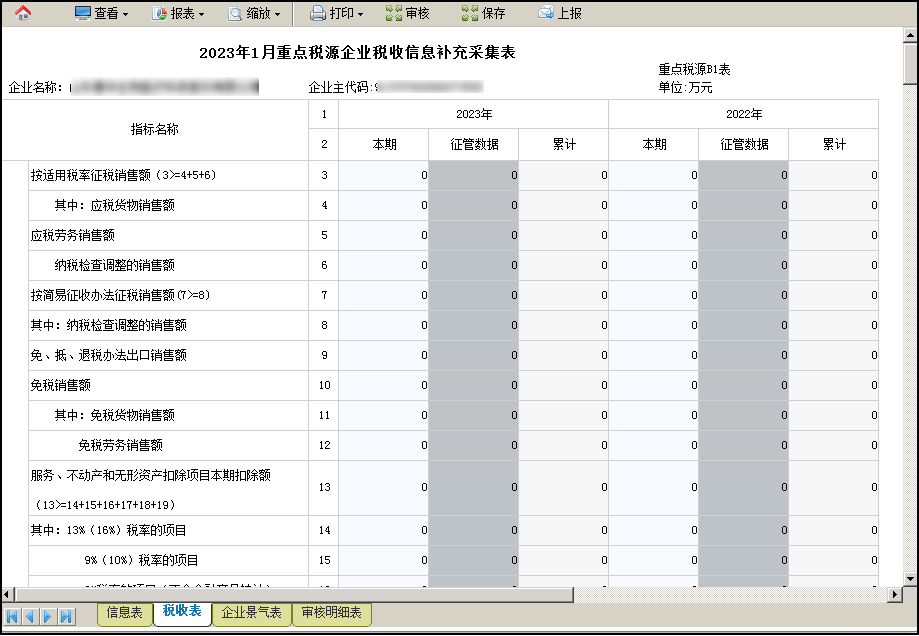The height and width of the screenshot is (636, 919).
Task: Jump to the last sheet tab
Action: click(66, 616)
